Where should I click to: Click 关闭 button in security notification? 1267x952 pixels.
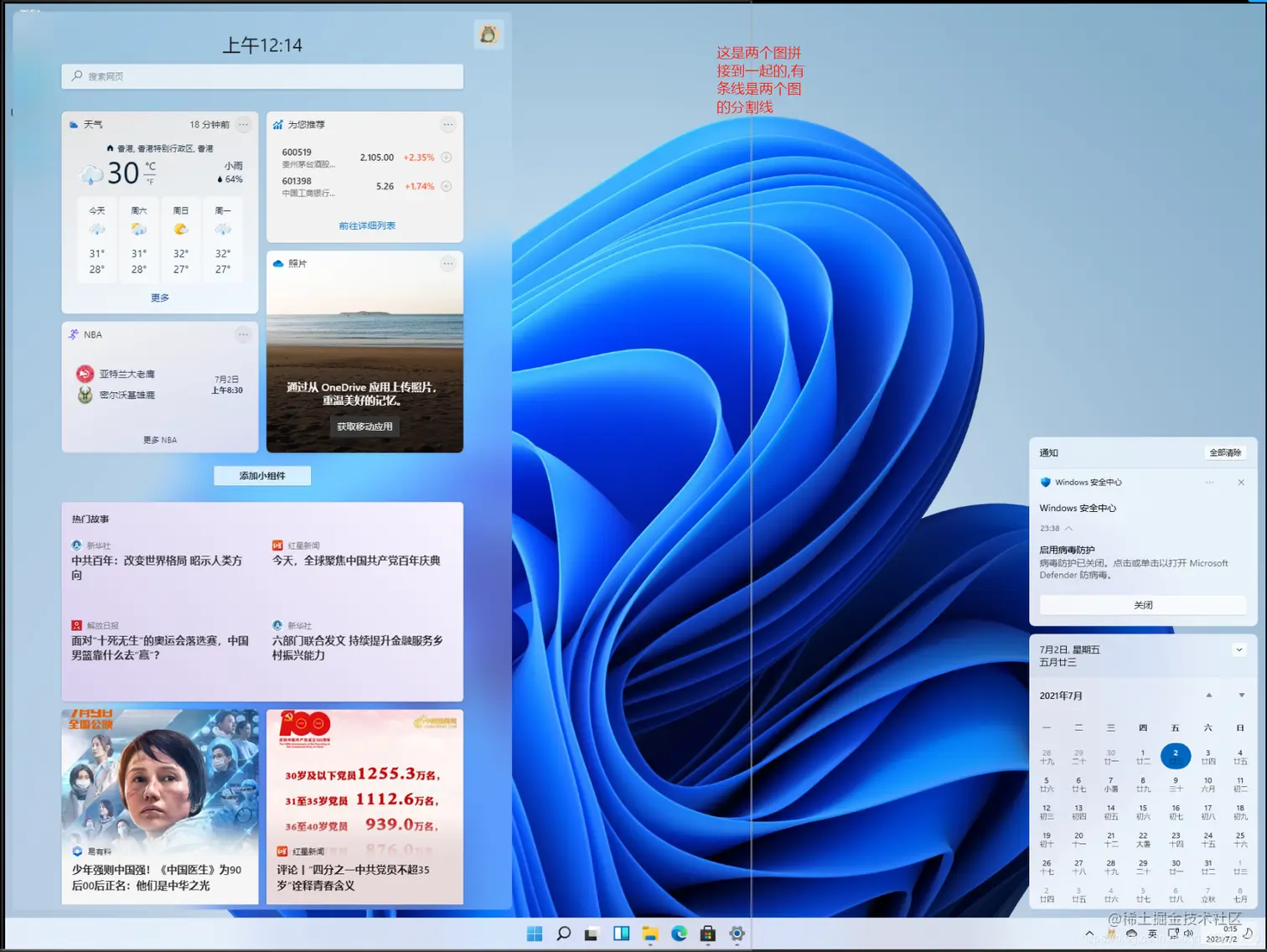coord(1143,605)
